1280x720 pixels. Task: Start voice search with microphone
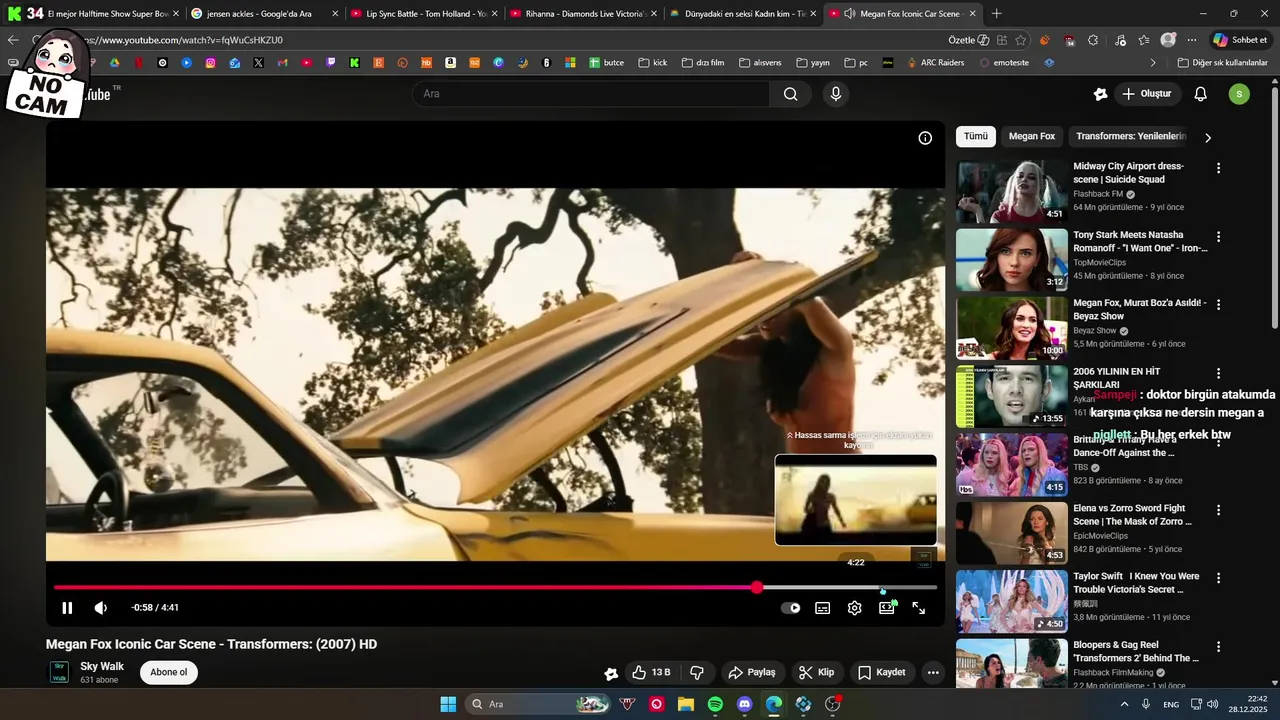836,94
